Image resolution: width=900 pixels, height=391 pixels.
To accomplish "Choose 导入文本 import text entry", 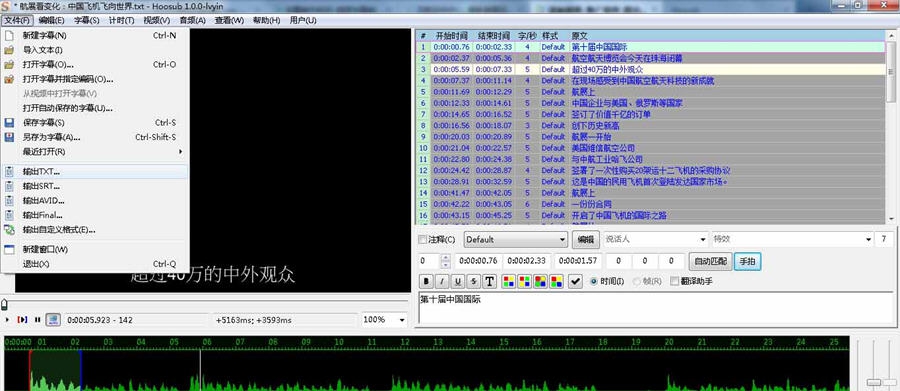I will pos(95,50).
